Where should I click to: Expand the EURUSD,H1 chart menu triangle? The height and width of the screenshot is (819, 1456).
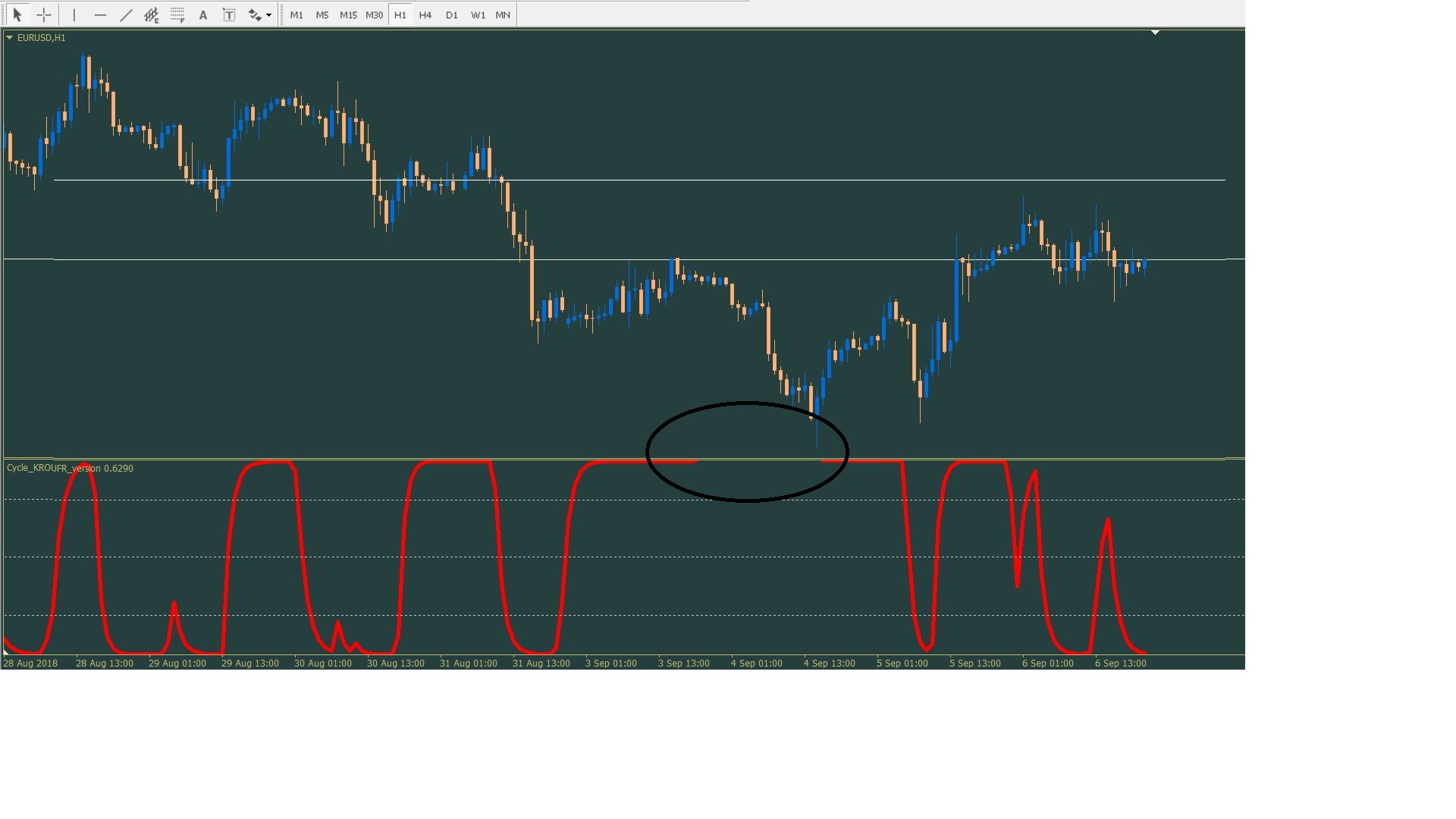tap(10, 37)
